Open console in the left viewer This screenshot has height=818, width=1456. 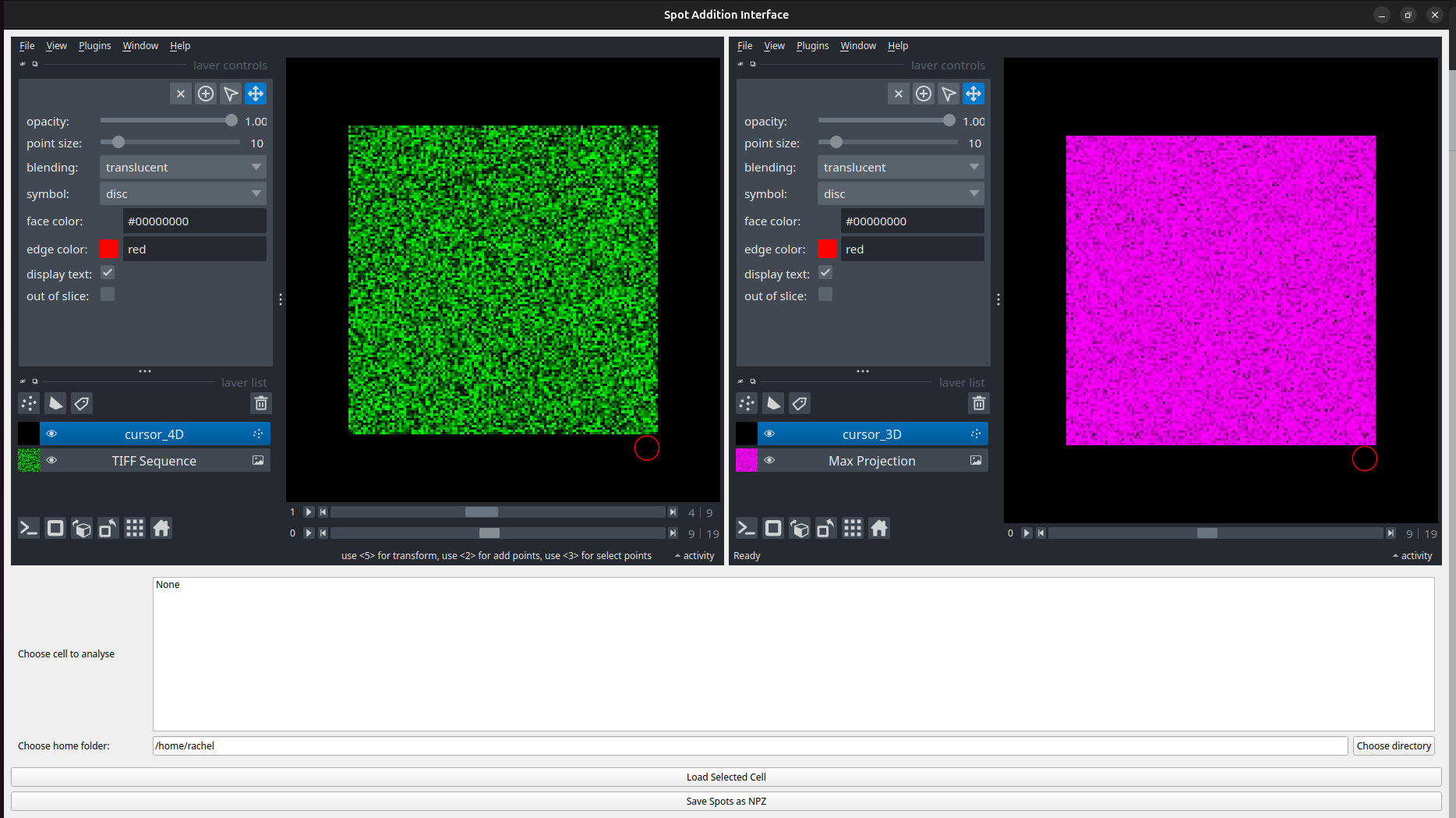tap(29, 529)
